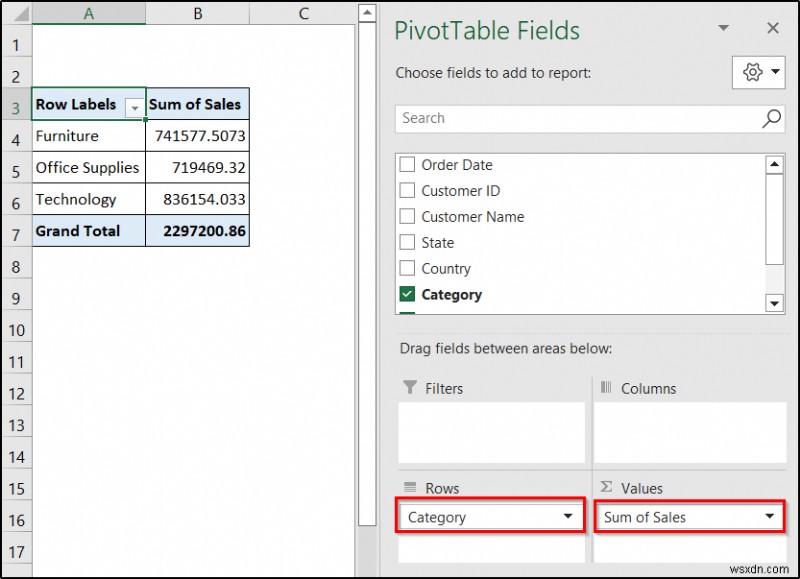
Task: Uncheck the Category field
Action: pos(408,295)
